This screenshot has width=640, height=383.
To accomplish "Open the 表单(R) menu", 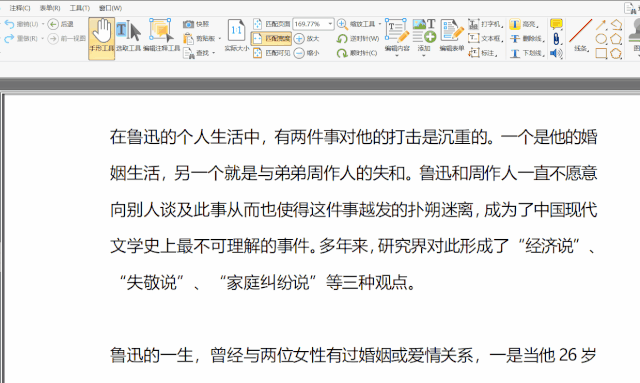I will tap(50, 8).
